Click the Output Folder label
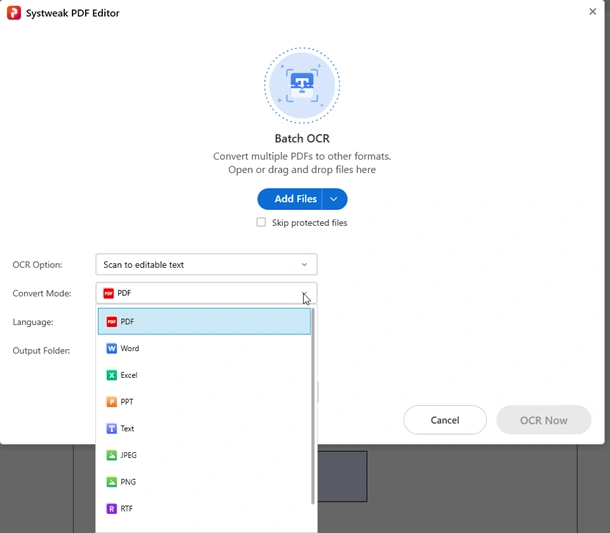 tap(41, 351)
